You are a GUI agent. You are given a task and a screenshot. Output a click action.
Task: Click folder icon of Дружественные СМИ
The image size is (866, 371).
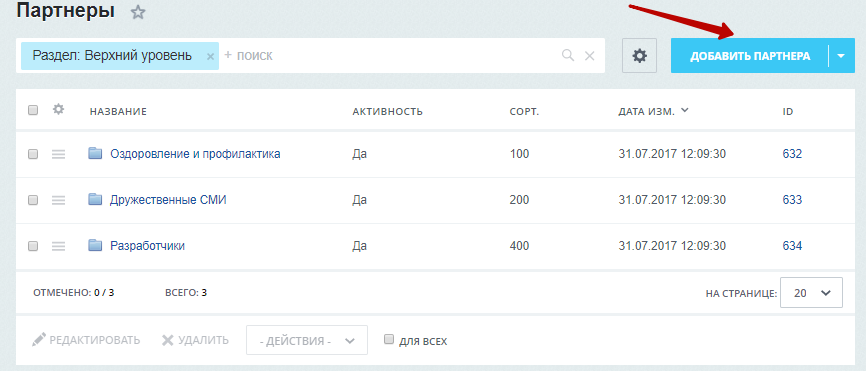(96, 199)
